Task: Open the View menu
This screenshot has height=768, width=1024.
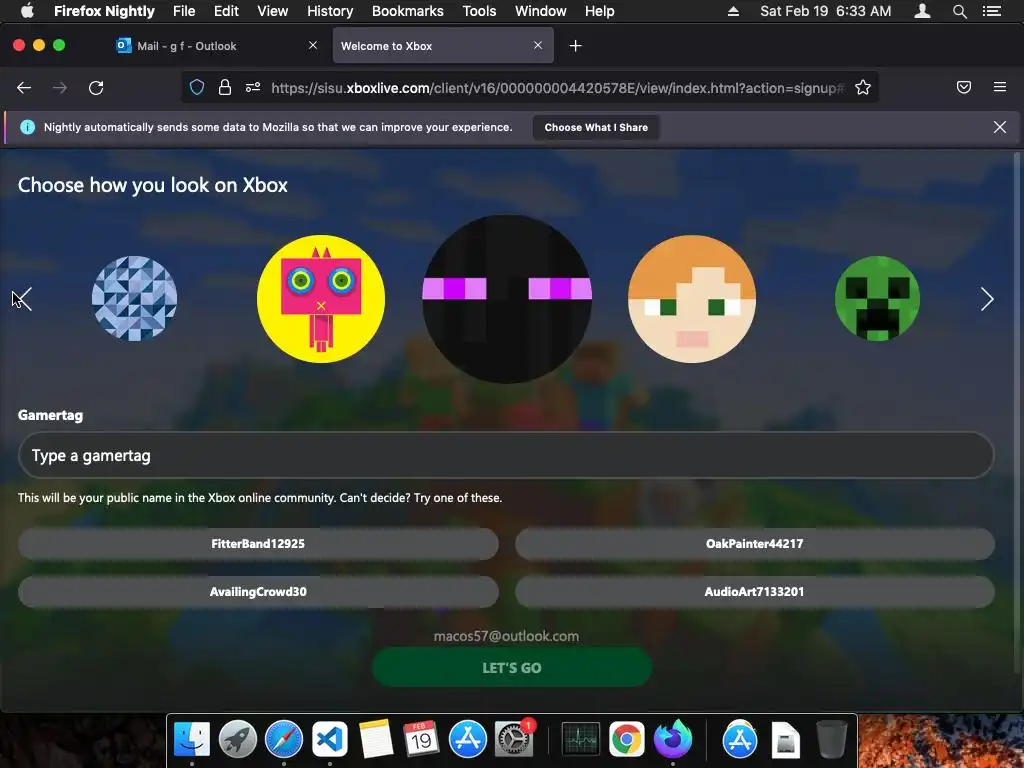Action: [272, 11]
